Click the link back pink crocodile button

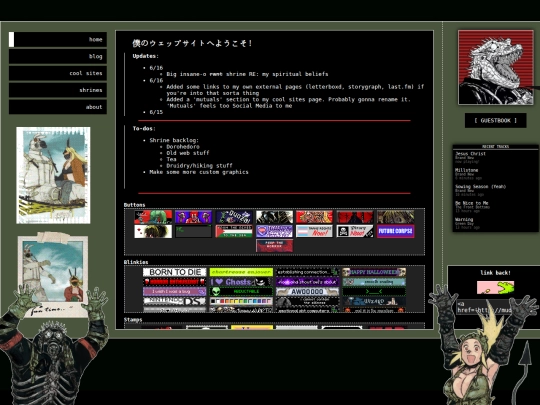tap(495, 287)
